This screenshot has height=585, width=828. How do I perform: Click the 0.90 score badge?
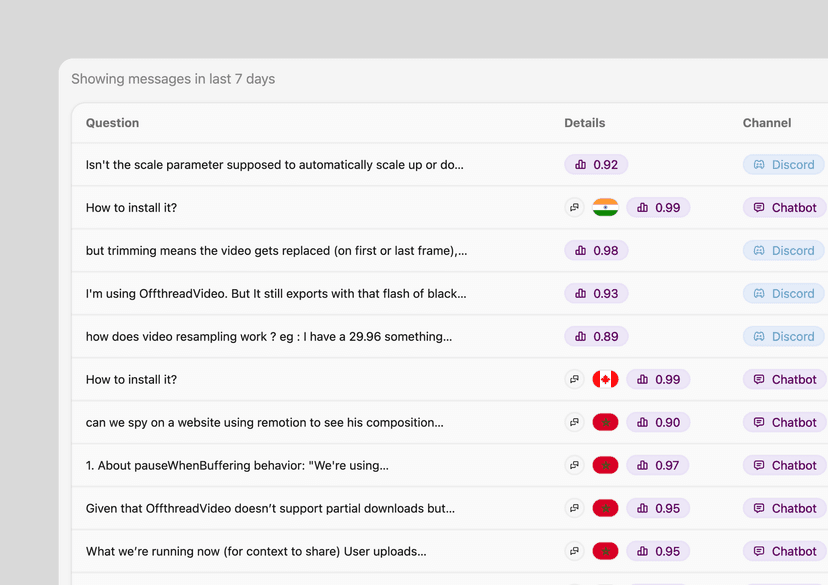658,422
